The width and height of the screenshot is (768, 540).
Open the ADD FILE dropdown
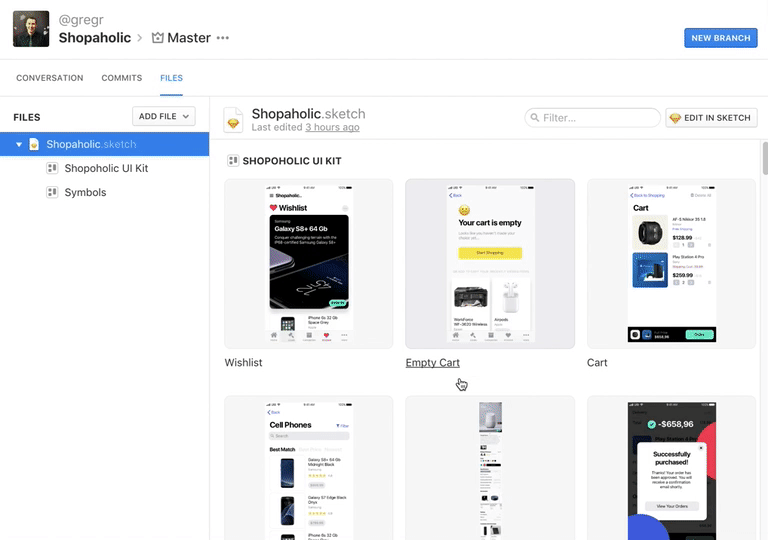coord(164,116)
